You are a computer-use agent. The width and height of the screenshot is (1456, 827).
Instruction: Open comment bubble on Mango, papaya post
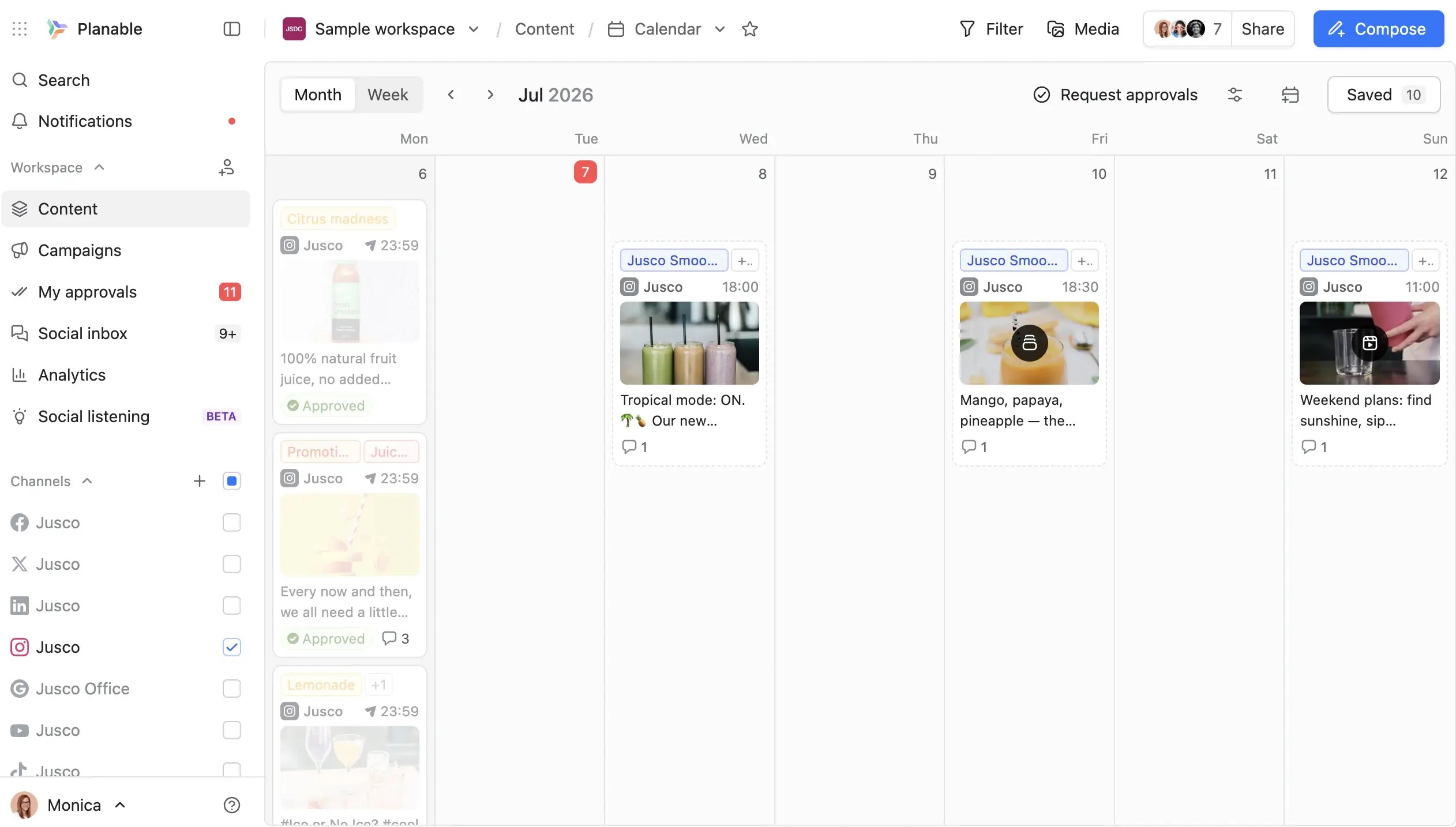pos(974,446)
